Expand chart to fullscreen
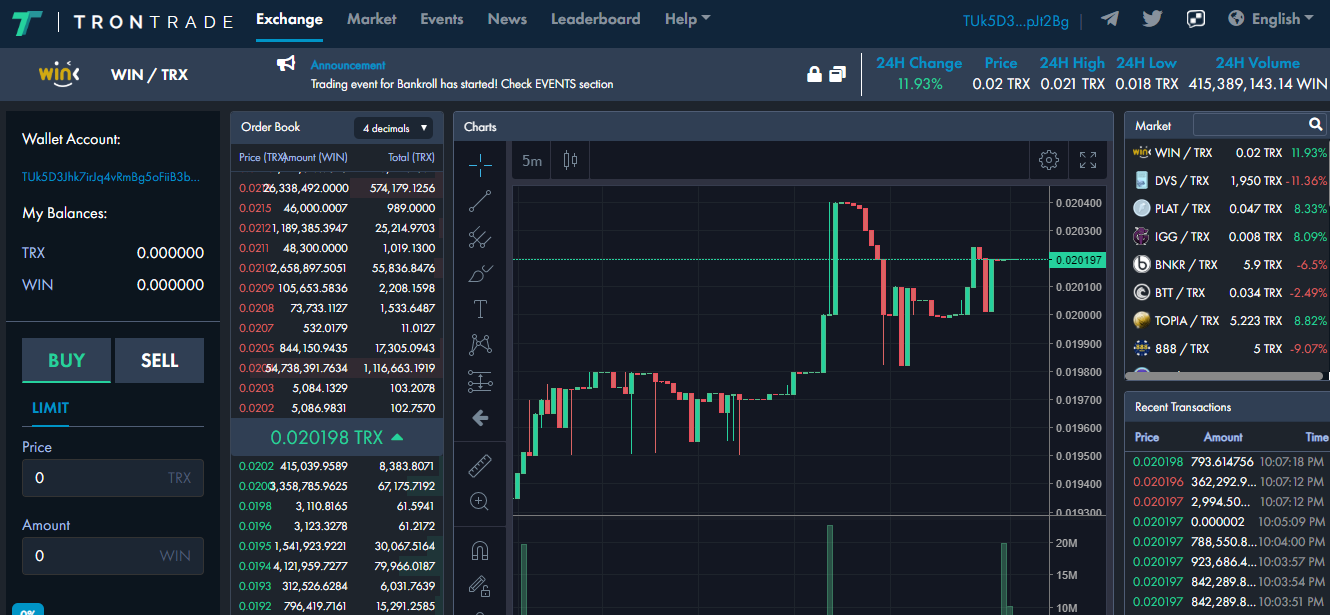Screen dimensions: 1330x615 1088,160
